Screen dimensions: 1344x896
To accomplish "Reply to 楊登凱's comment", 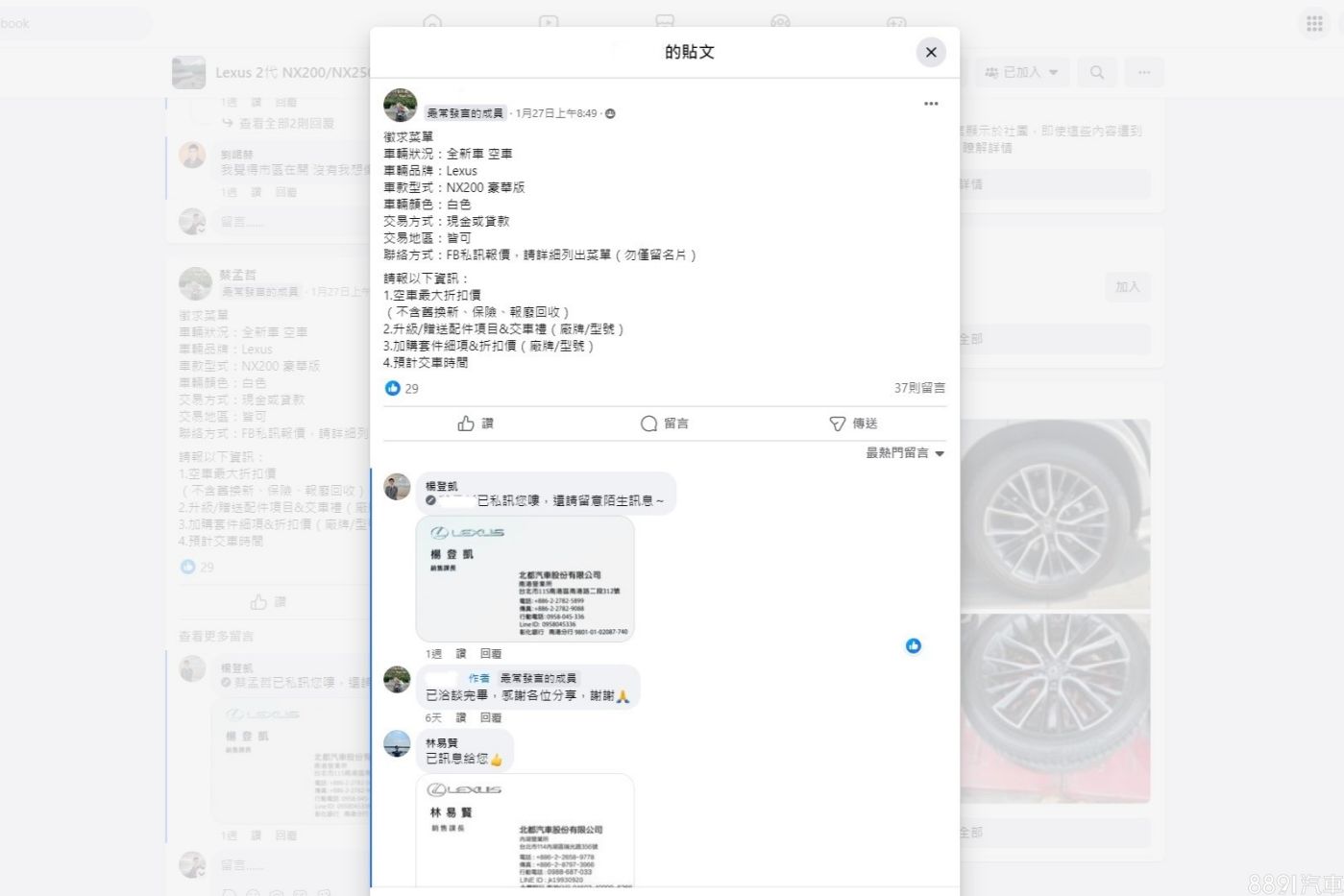I will coord(490,654).
